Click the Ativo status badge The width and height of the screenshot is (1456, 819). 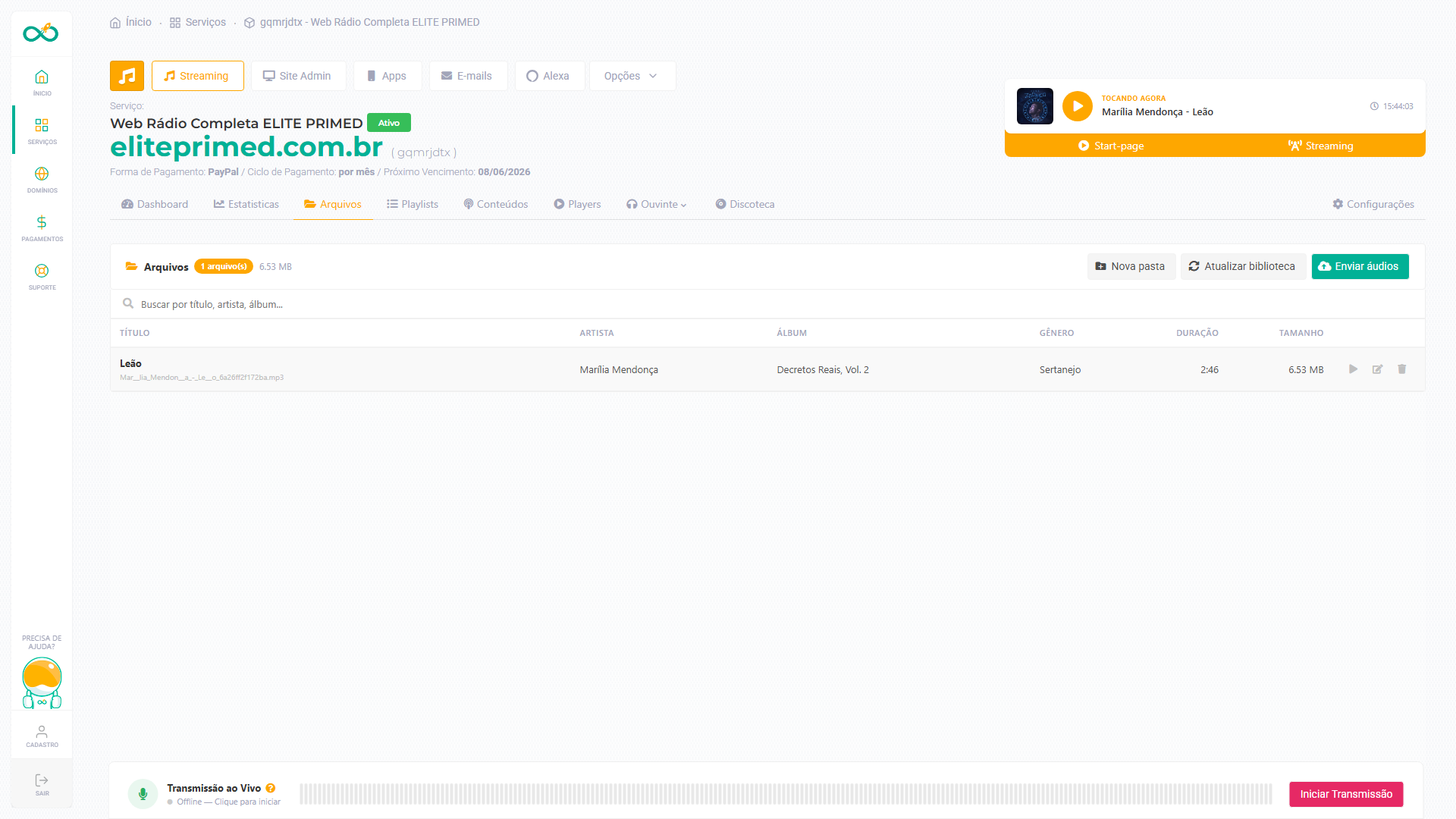pyautogui.click(x=389, y=123)
